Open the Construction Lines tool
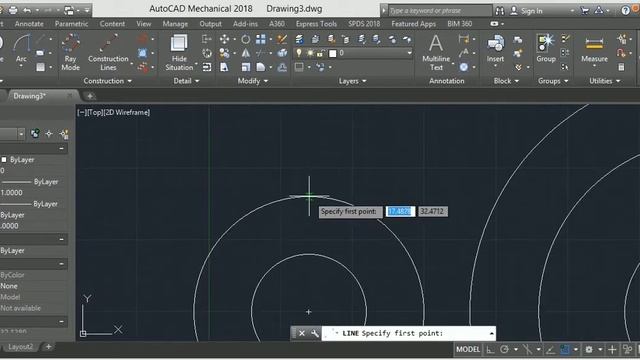Screen dimensions: 640x360 tap(108, 53)
